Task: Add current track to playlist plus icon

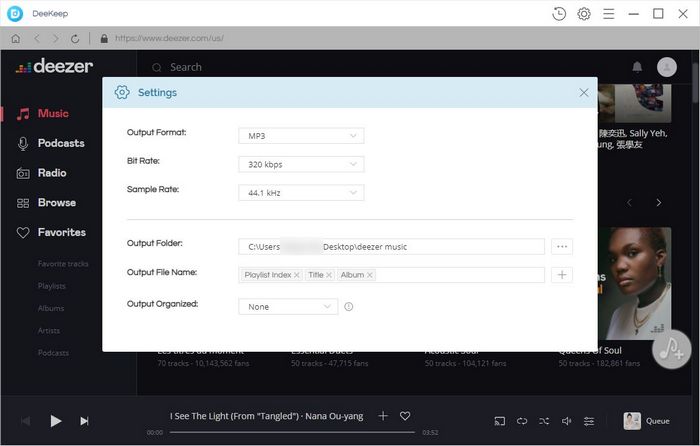Action: [383, 416]
